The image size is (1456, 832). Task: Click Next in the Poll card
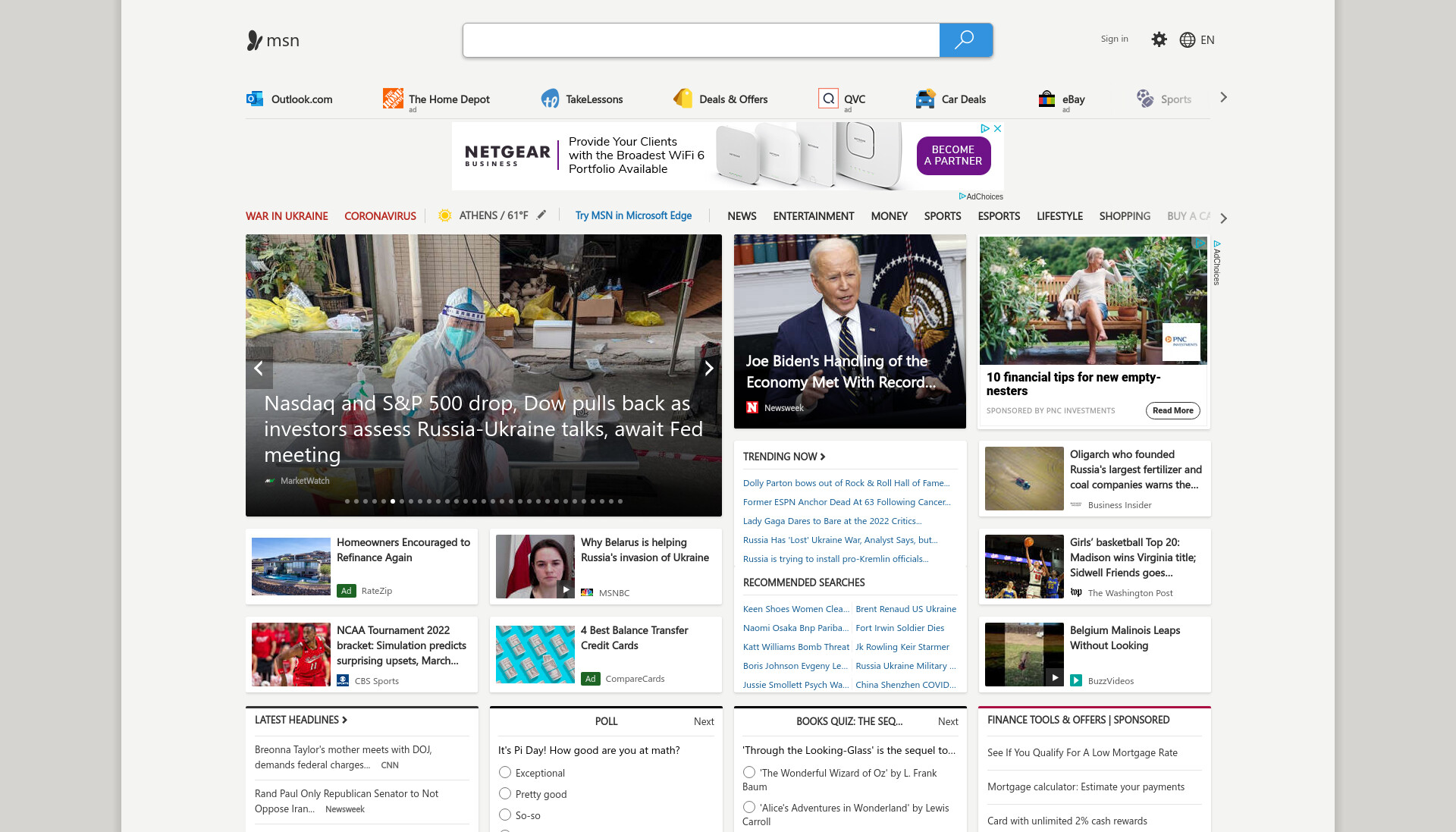[x=704, y=721]
